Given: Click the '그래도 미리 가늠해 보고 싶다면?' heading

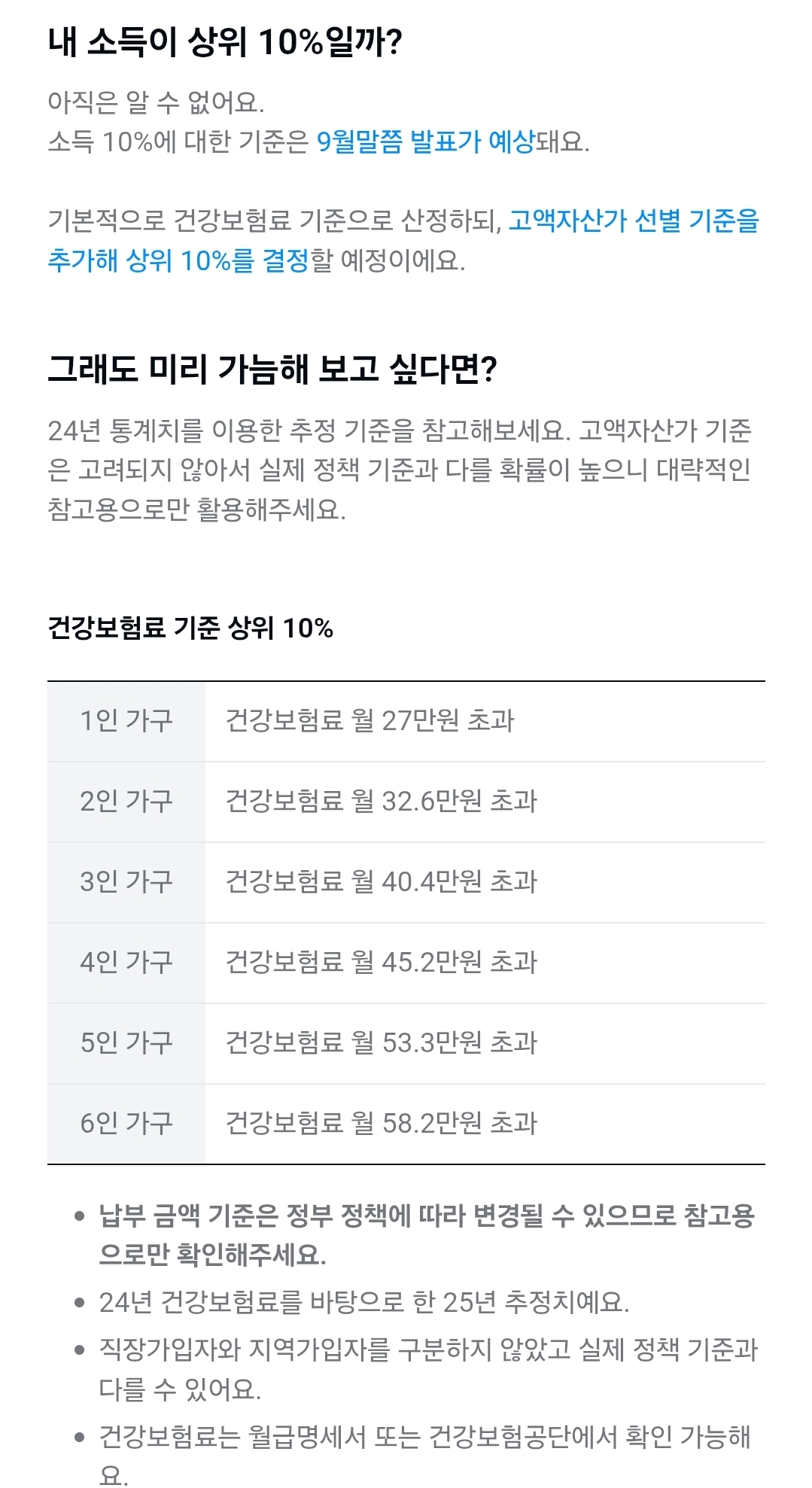Looking at the screenshot, I should click(x=272, y=369).
